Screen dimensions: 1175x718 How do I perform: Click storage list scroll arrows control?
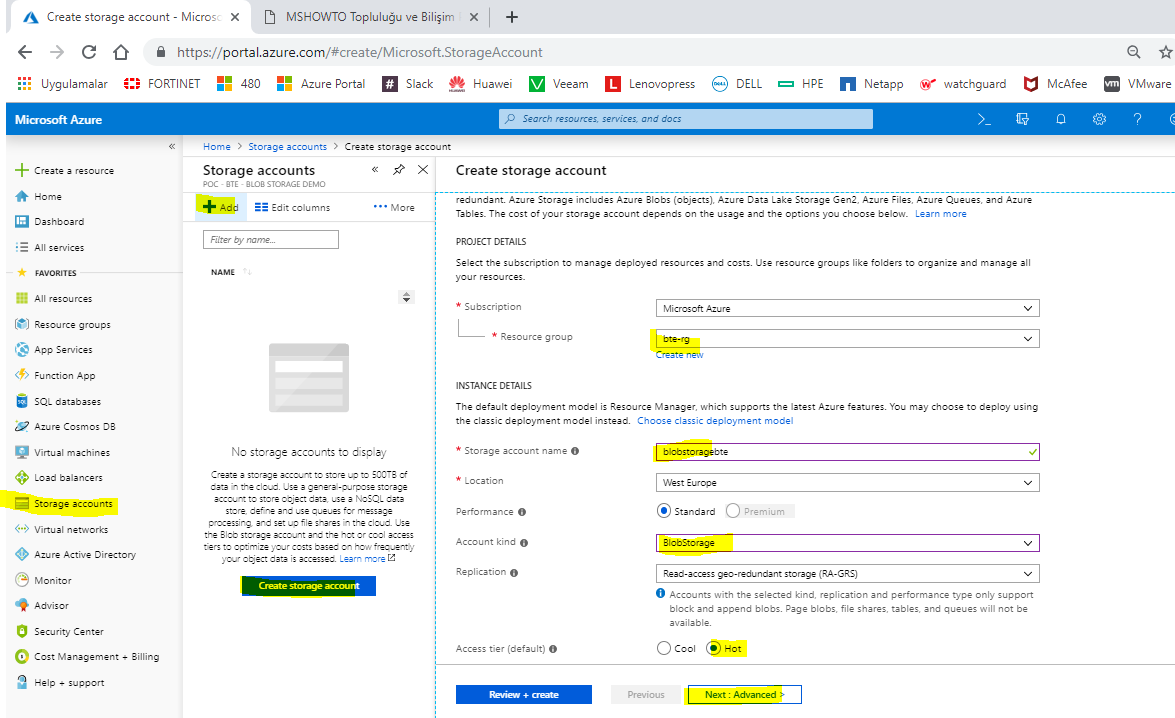point(406,298)
